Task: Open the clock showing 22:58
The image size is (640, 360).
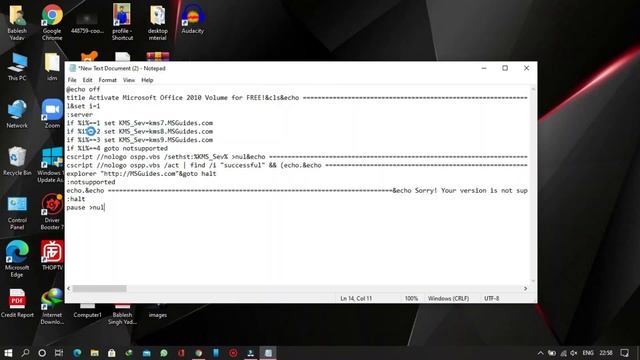Action: pos(606,353)
